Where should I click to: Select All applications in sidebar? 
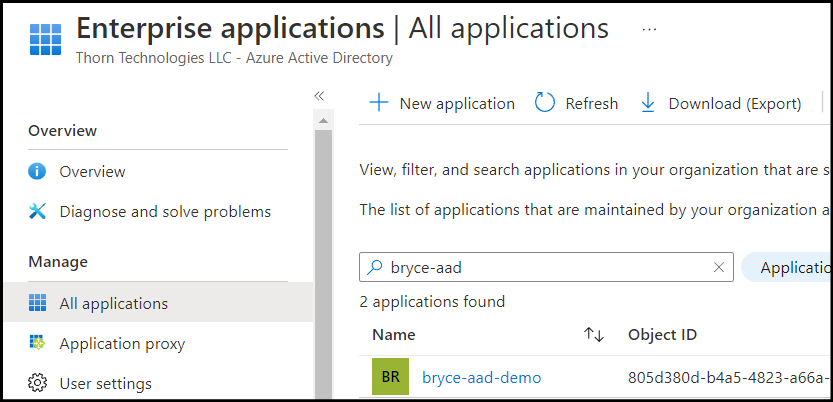(x=114, y=304)
